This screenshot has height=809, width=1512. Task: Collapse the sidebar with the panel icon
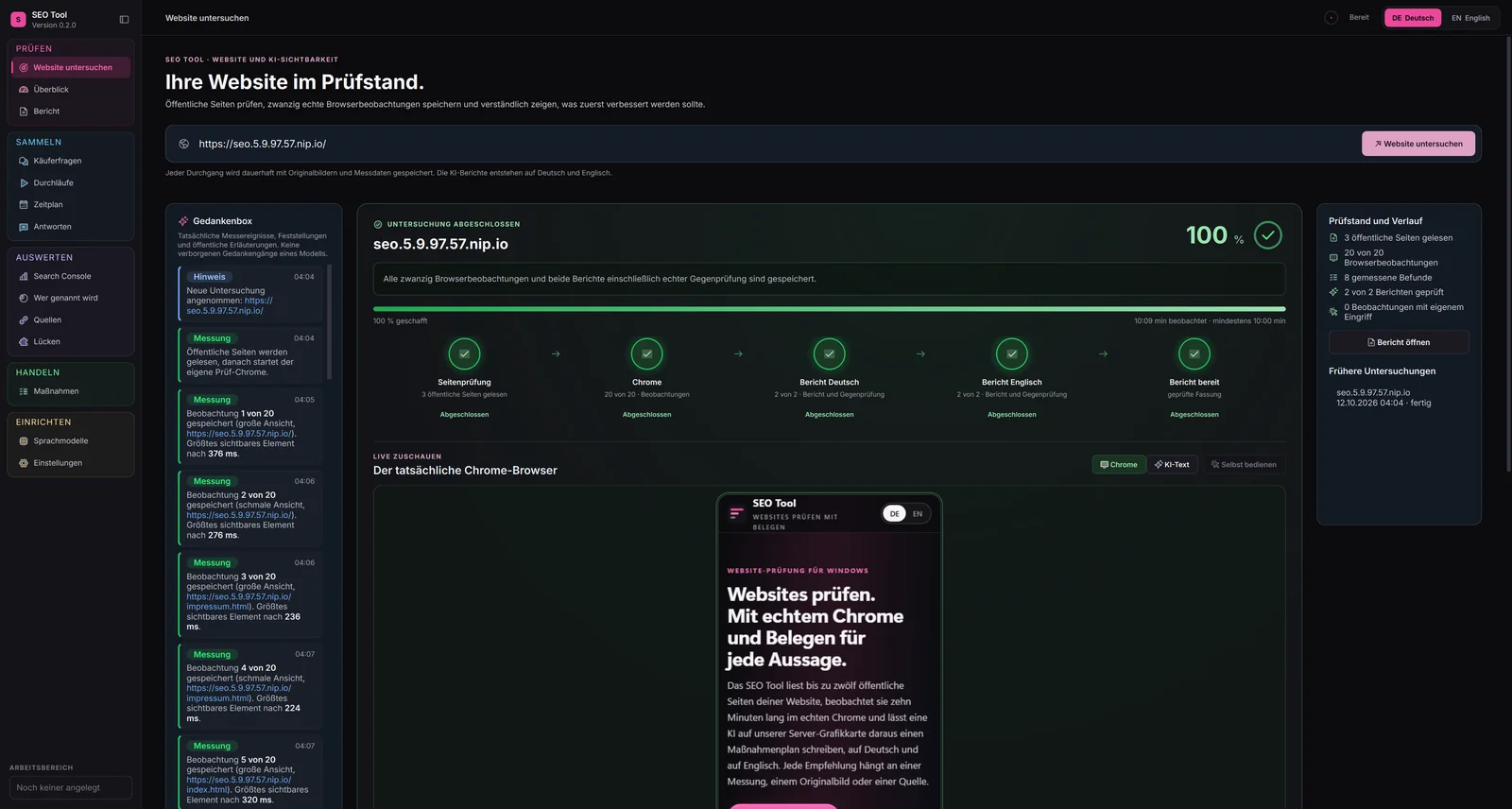point(124,19)
